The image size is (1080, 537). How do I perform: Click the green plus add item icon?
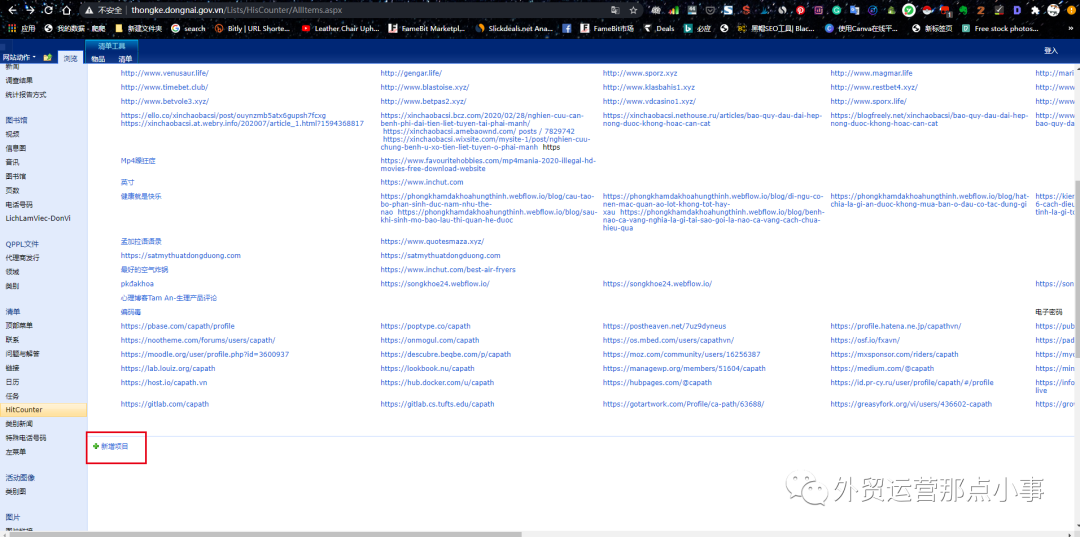(96, 447)
